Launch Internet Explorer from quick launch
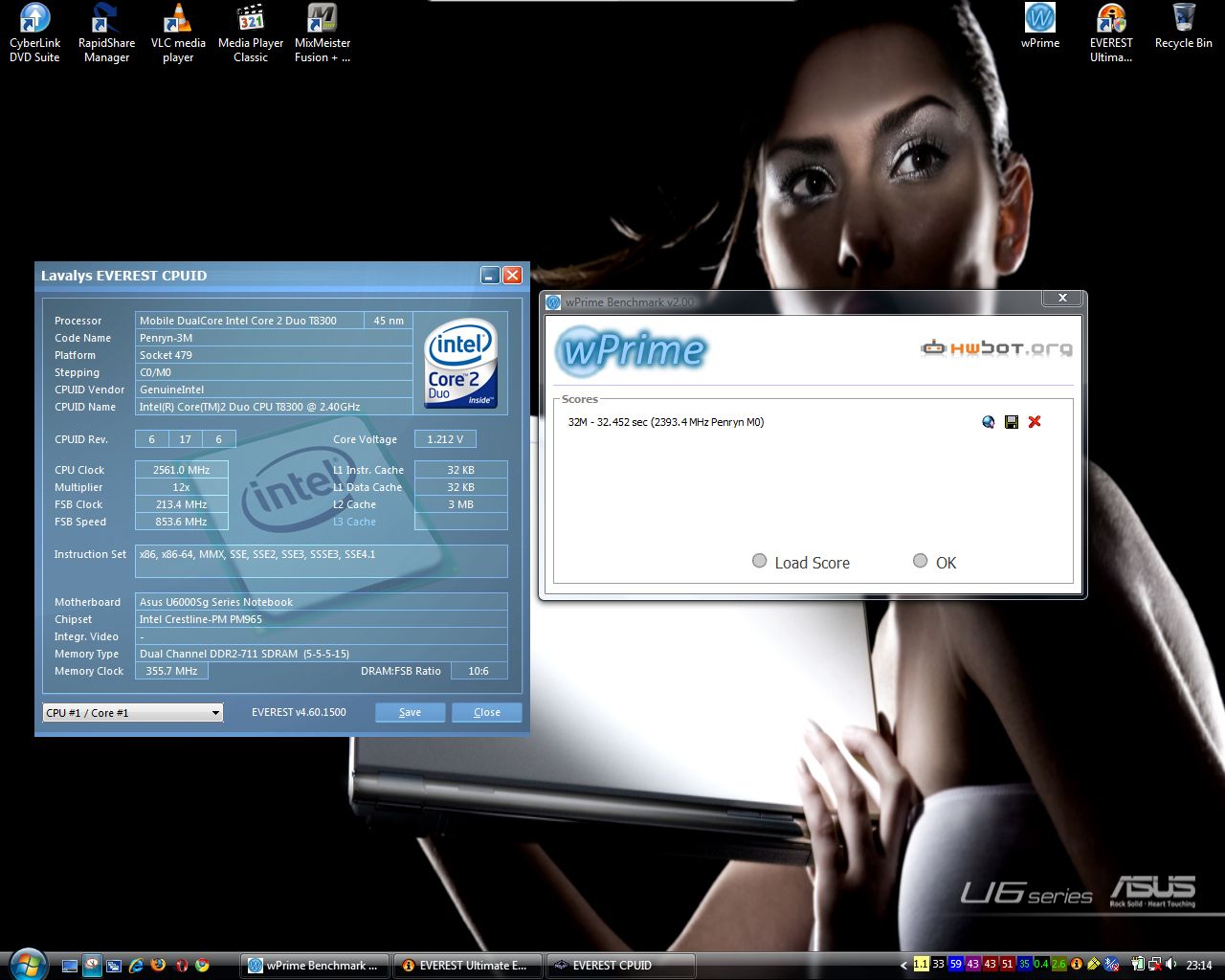 [x=136, y=966]
